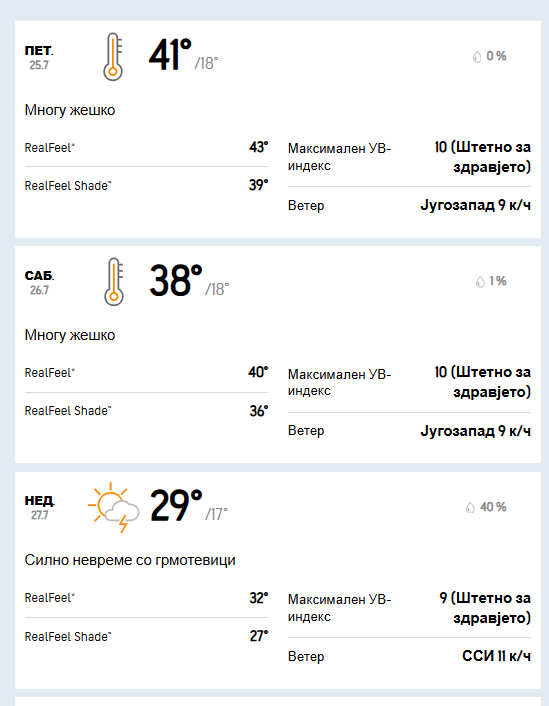This screenshot has height=706, width=549.
Task: Click Friday's RealFeel value 43°
Action: click(x=259, y=147)
